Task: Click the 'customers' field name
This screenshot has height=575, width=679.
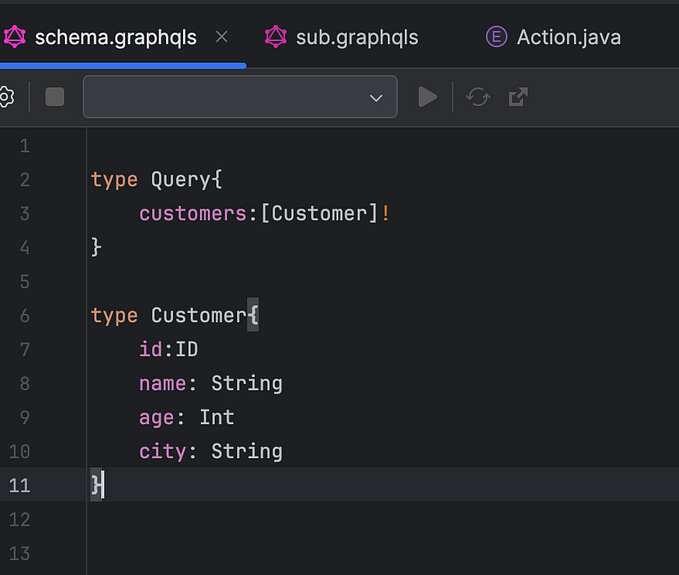Action: pyautogui.click(x=193, y=214)
